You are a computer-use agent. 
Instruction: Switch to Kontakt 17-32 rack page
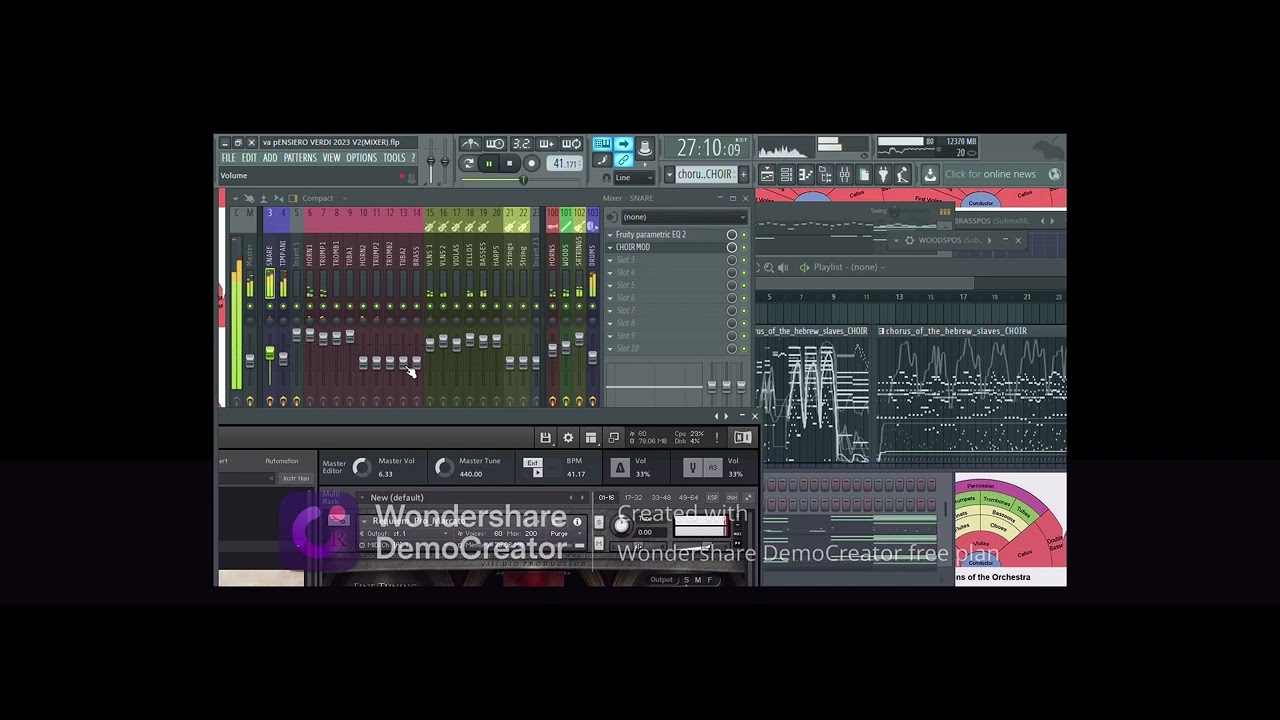pos(633,498)
